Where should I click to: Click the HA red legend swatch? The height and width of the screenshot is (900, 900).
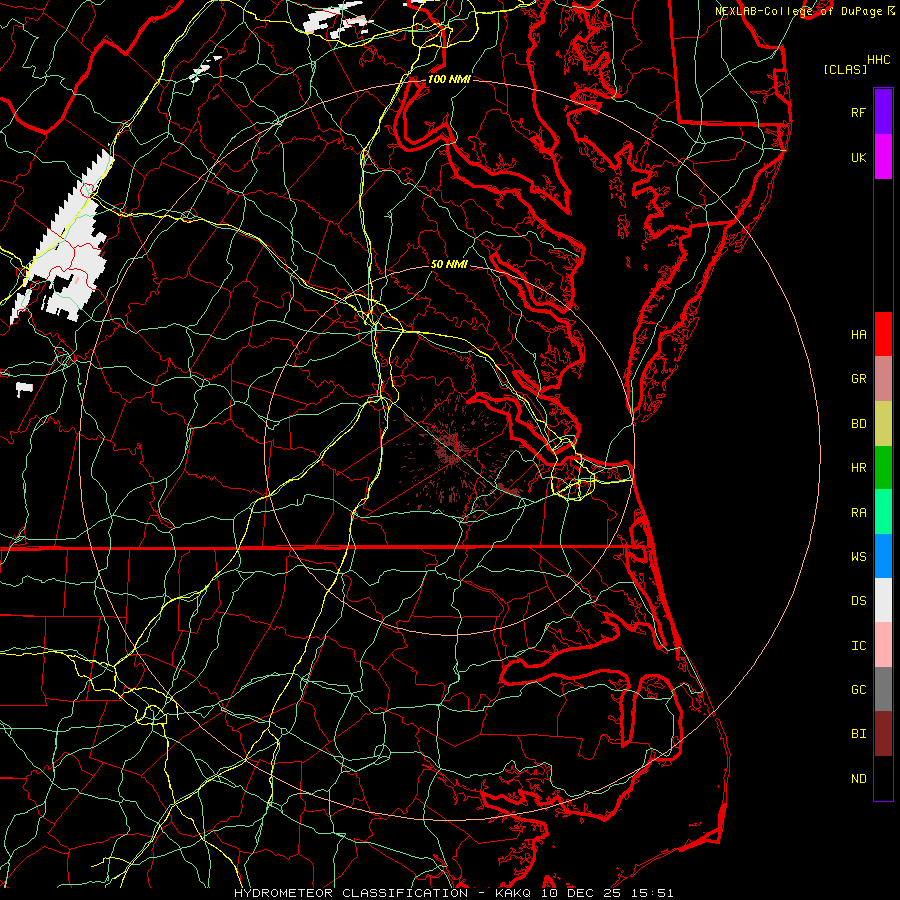[883, 334]
